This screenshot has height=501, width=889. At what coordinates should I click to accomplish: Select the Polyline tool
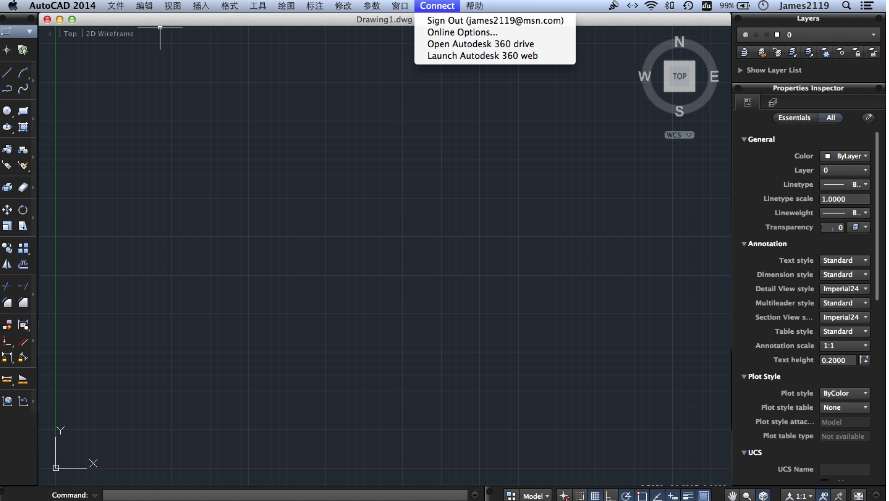pyautogui.click(x=7, y=89)
